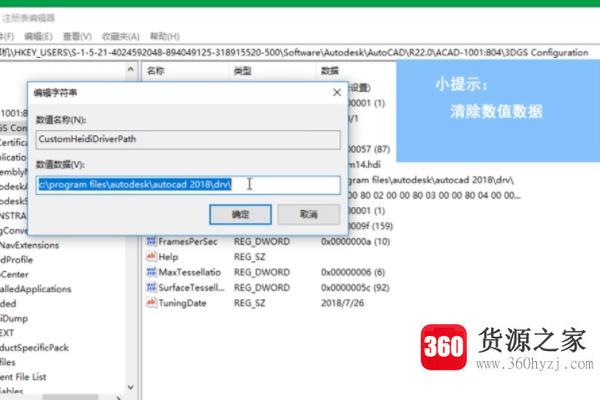600x400 pixels.
Task: Select the TuningDate value name
Action: 182,303
